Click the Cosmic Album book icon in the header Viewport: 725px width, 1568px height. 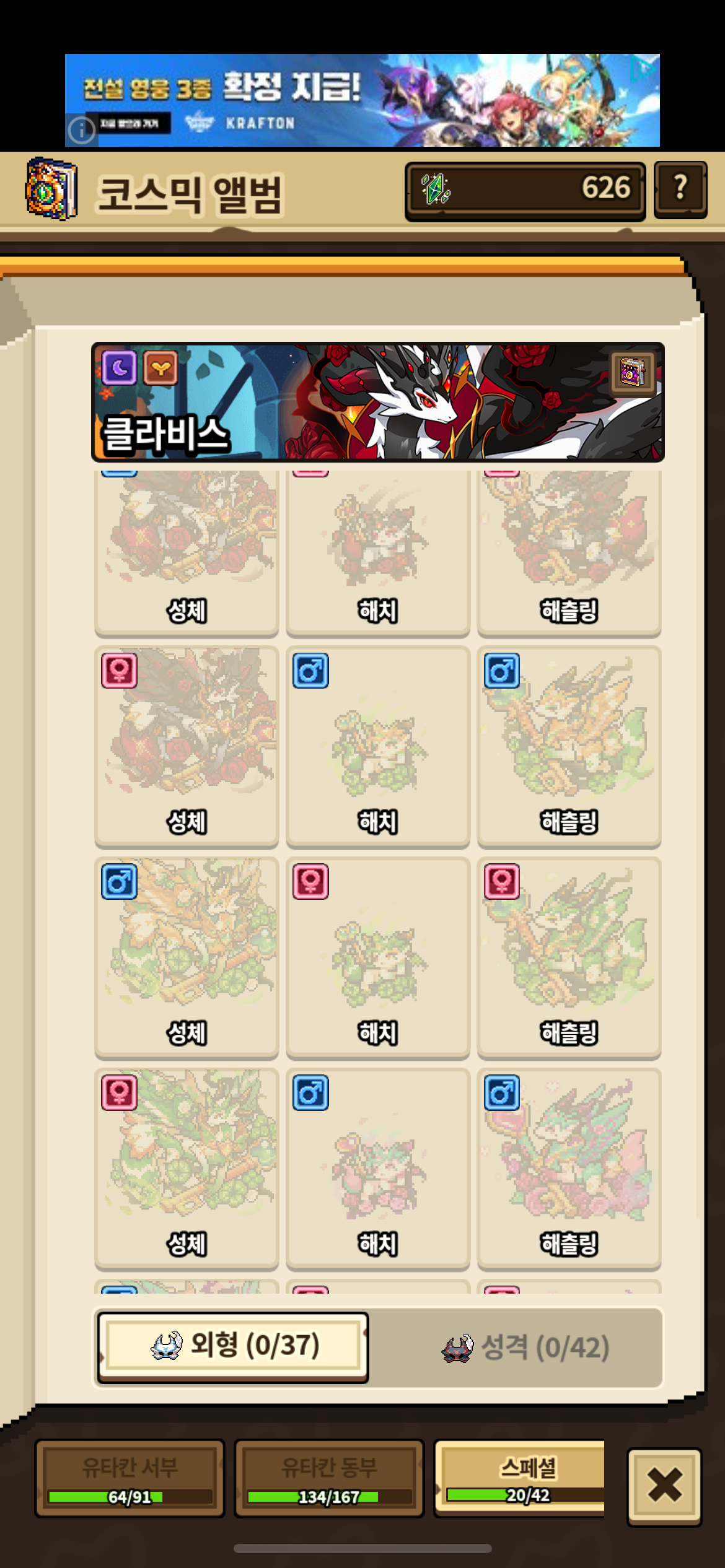(x=51, y=189)
